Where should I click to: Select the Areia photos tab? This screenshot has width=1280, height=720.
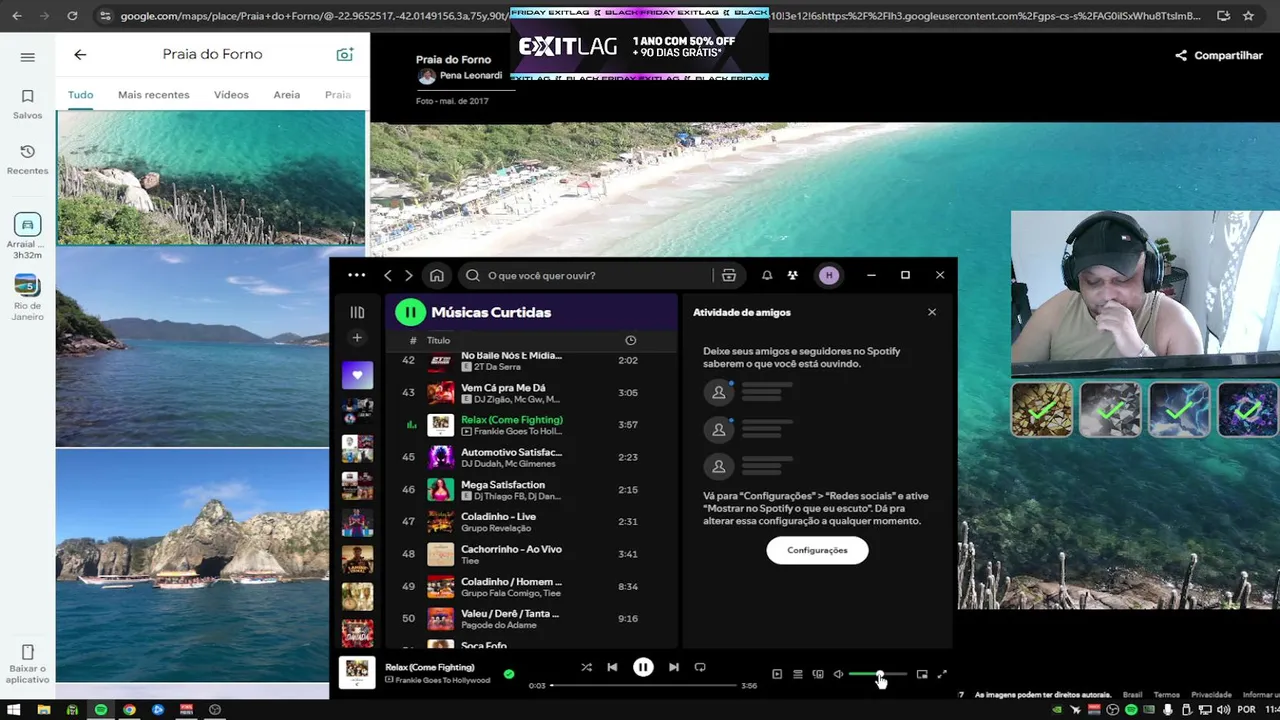click(287, 95)
